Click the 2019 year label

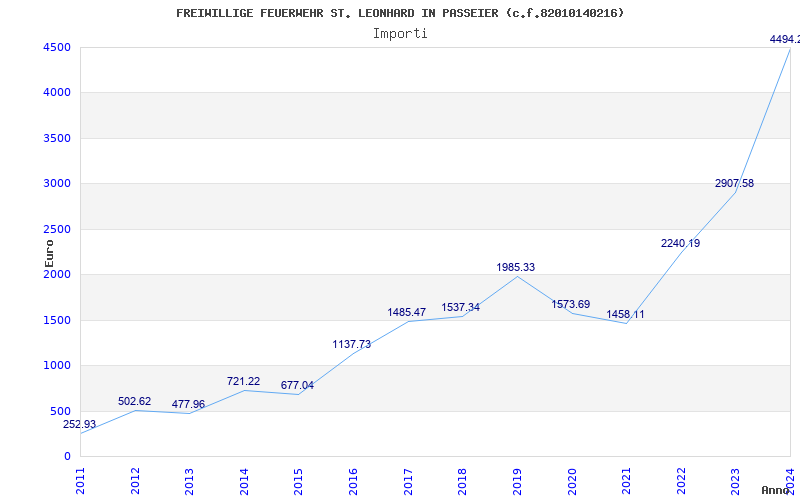coord(517,482)
